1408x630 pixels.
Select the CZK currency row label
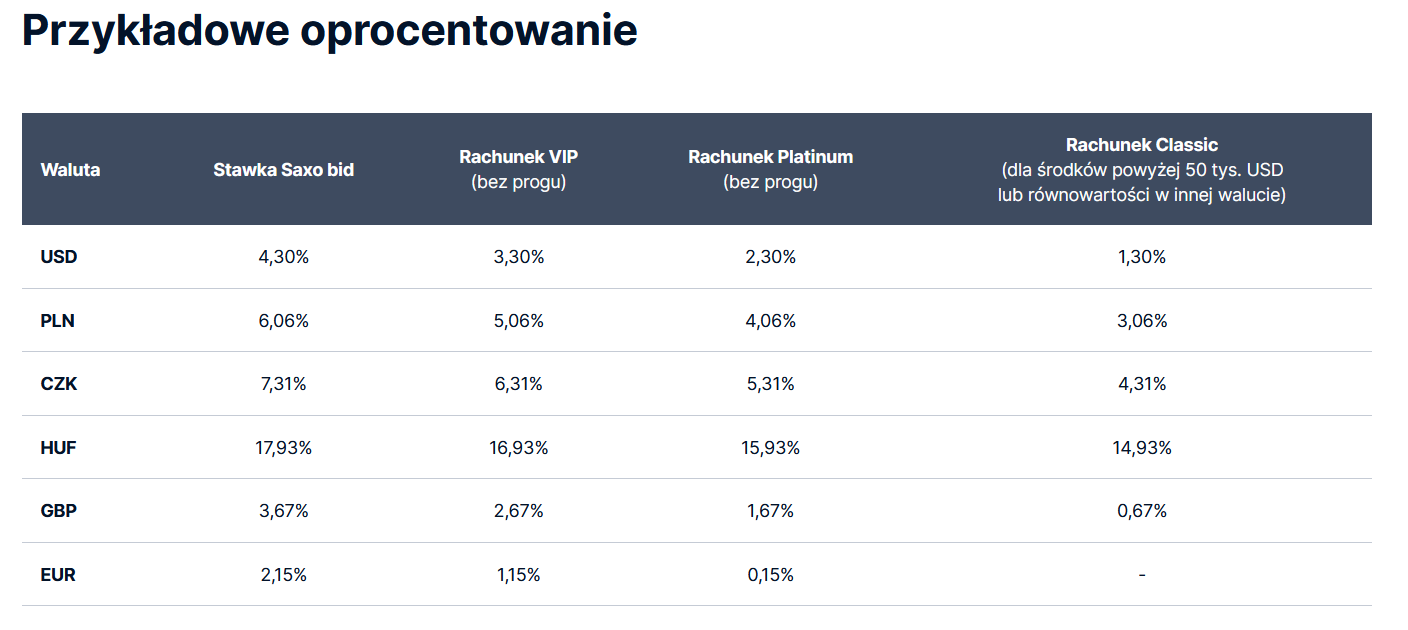point(59,384)
